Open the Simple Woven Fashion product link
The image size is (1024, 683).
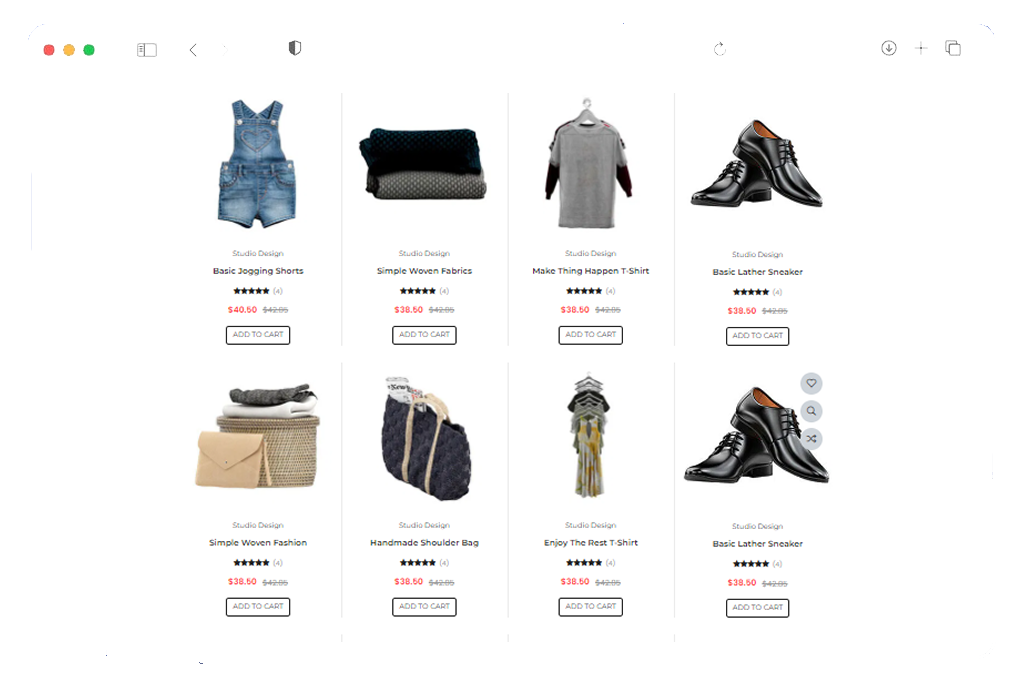pos(258,543)
